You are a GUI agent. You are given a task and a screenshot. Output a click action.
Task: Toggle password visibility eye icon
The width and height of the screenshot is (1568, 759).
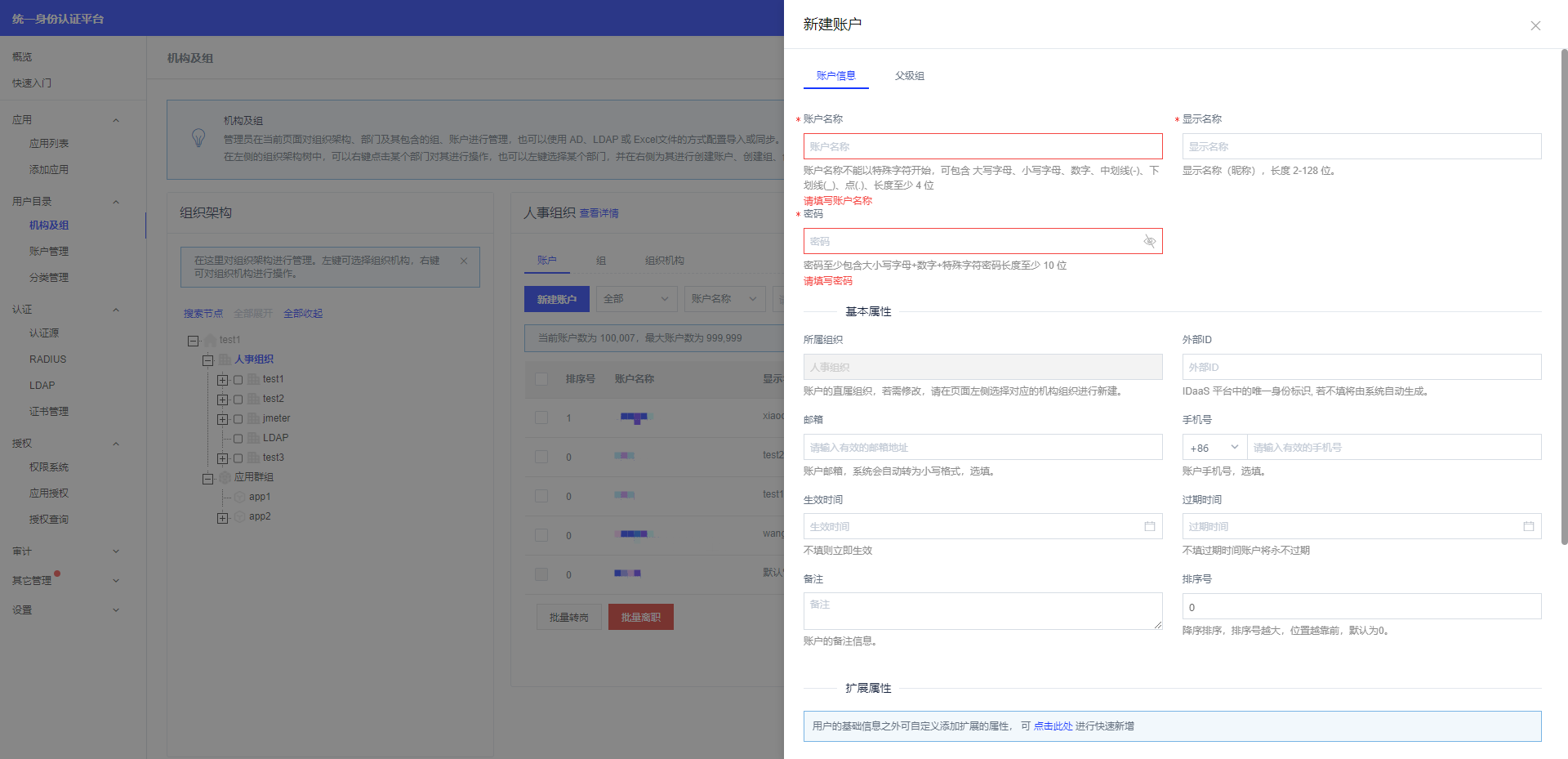tap(1149, 241)
